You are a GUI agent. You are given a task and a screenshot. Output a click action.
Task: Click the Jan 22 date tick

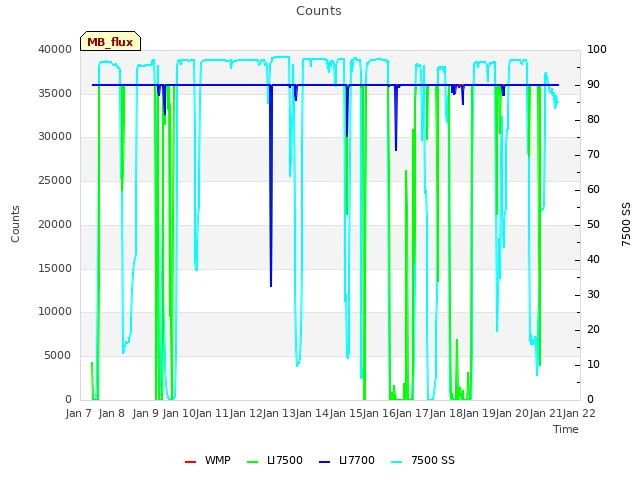click(x=580, y=414)
